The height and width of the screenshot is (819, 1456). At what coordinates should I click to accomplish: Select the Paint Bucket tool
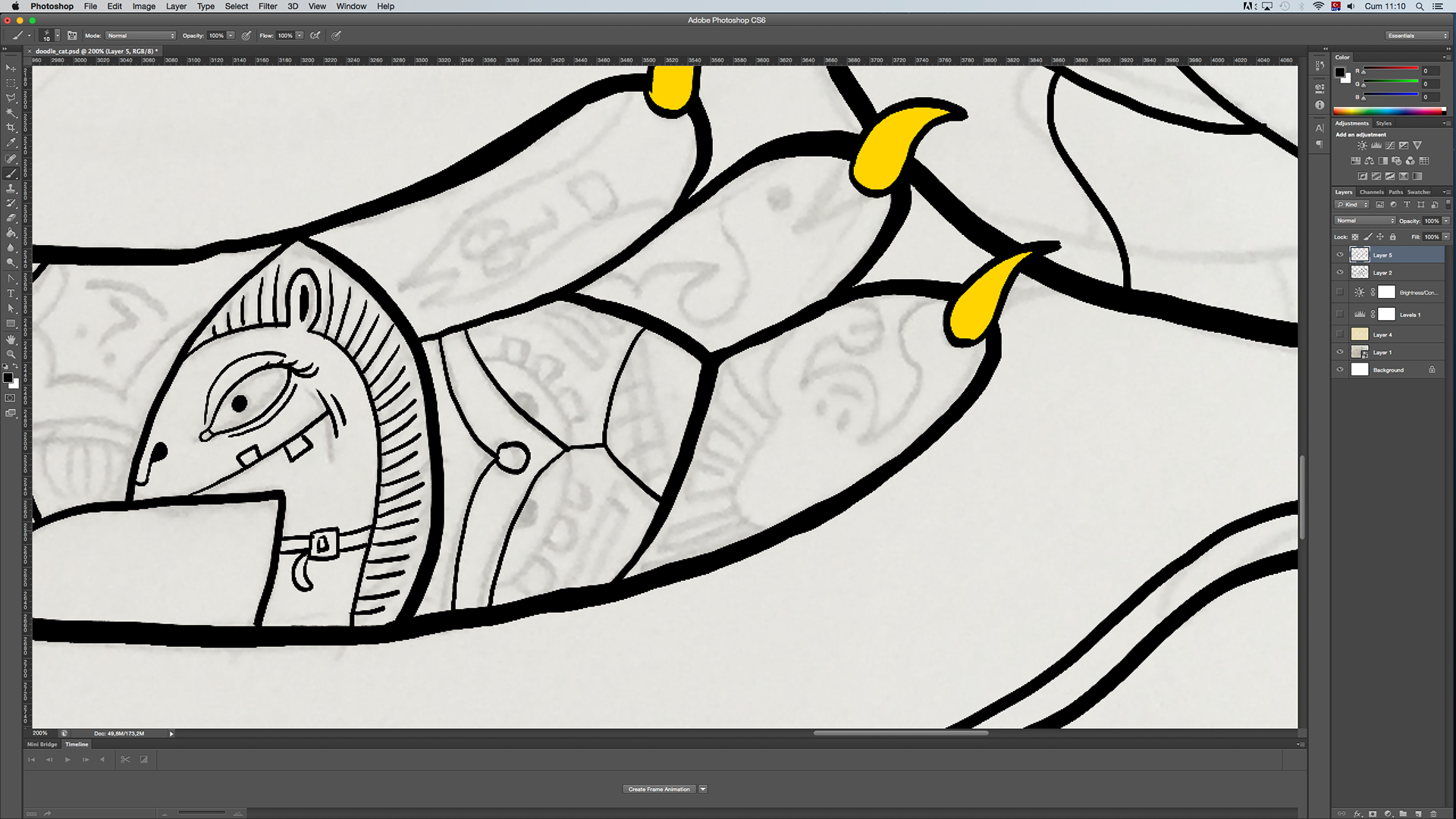[11, 233]
